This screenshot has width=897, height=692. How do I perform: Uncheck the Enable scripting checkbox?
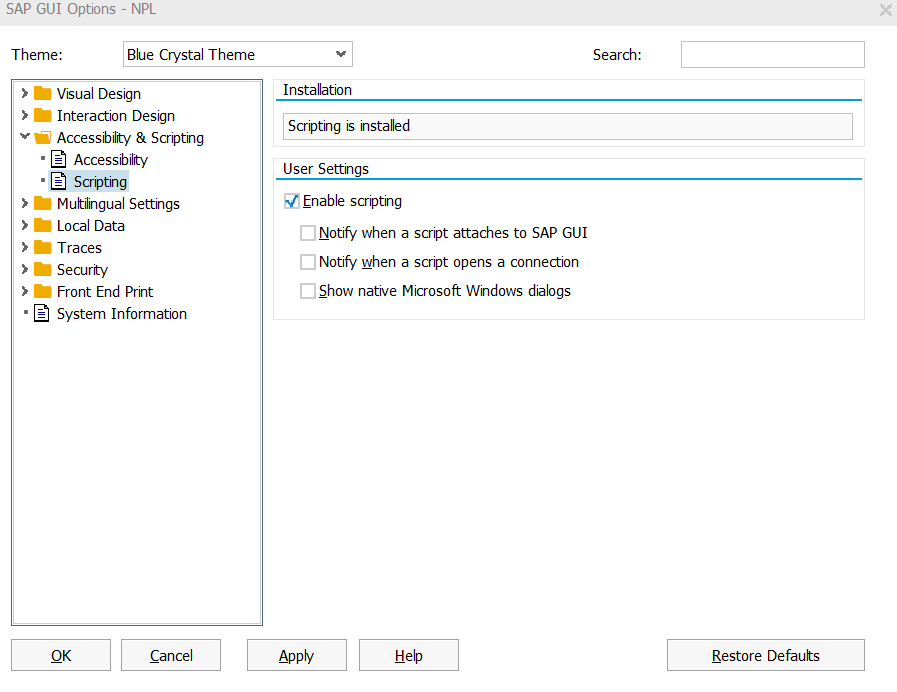coord(292,201)
